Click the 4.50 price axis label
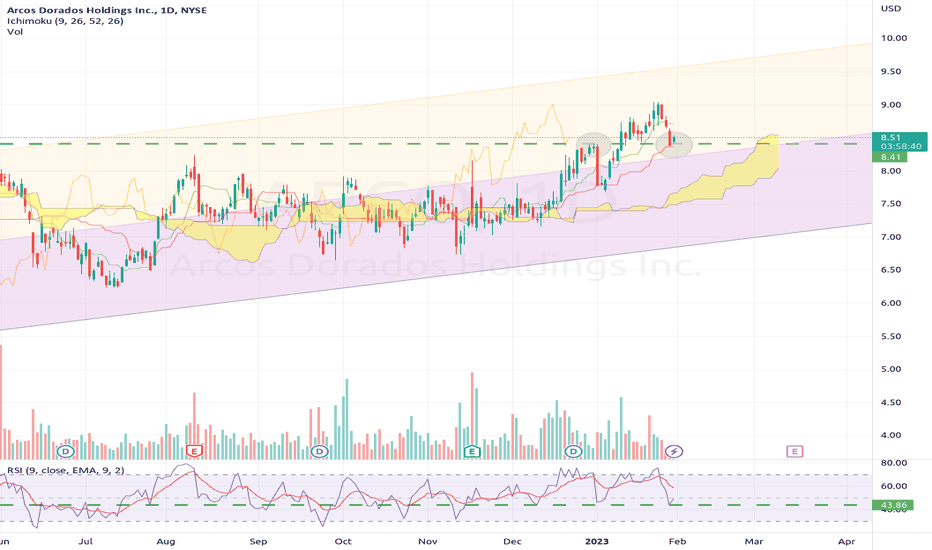This screenshot has height=550, width=932. pyautogui.click(x=891, y=402)
